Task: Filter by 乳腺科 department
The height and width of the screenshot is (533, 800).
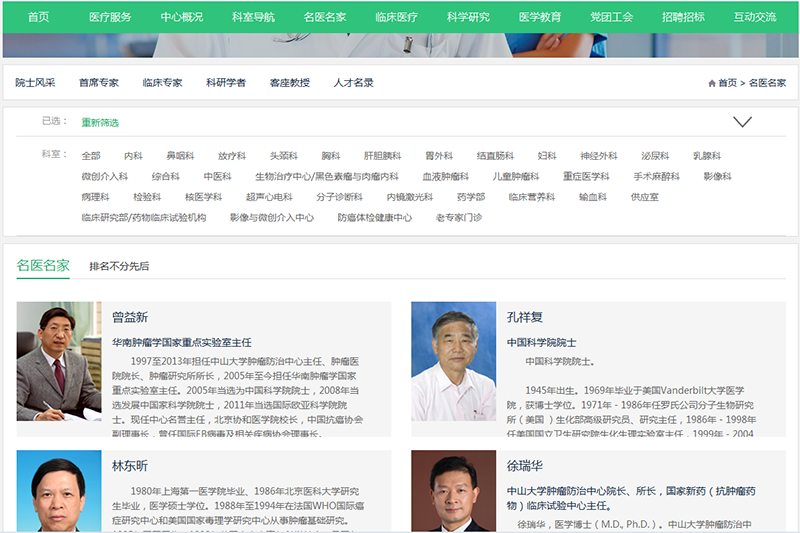Action: coord(707,156)
